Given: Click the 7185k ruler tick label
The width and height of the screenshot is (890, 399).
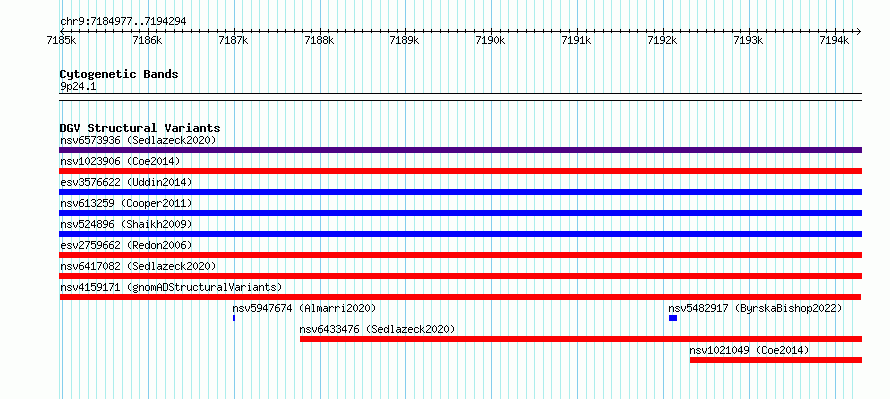Looking at the screenshot, I should pos(61,40).
